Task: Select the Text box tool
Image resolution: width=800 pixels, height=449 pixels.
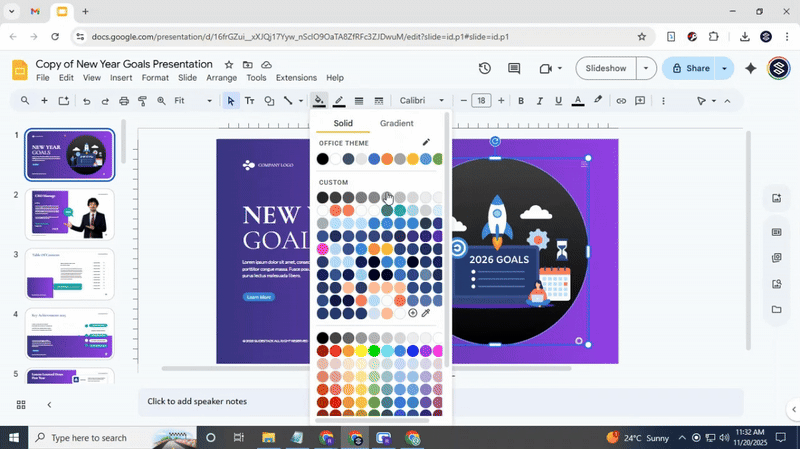Action: [250, 101]
